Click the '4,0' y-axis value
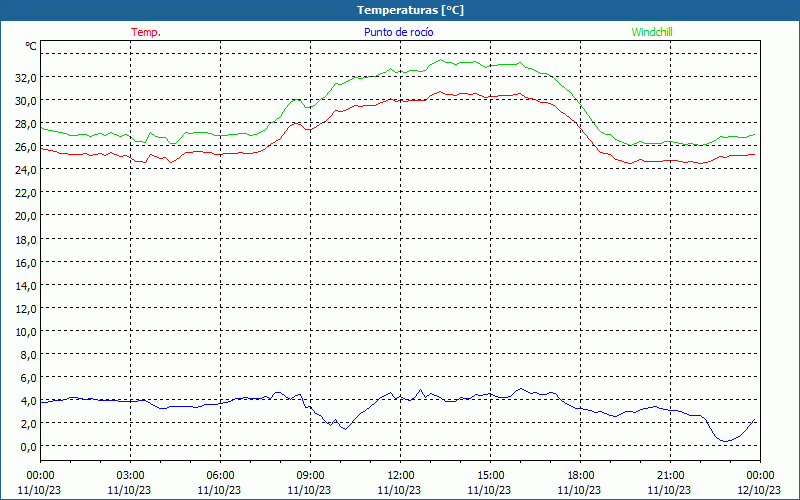 [30, 401]
